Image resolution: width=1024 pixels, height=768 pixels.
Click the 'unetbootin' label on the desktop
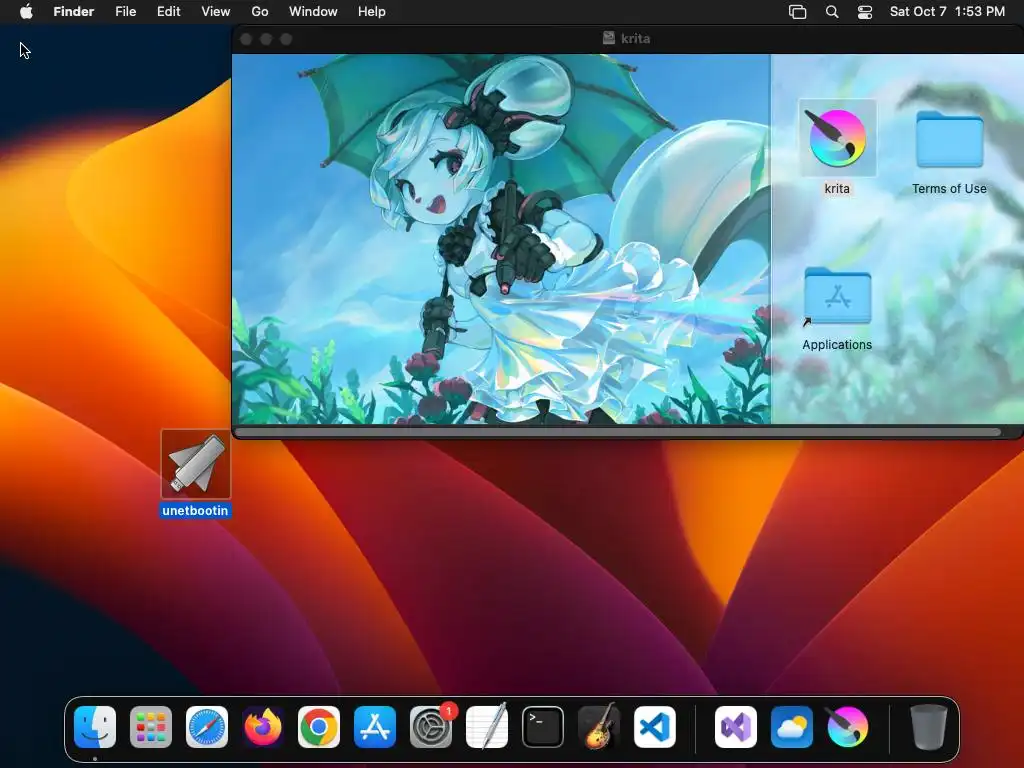[x=195, y=511]
